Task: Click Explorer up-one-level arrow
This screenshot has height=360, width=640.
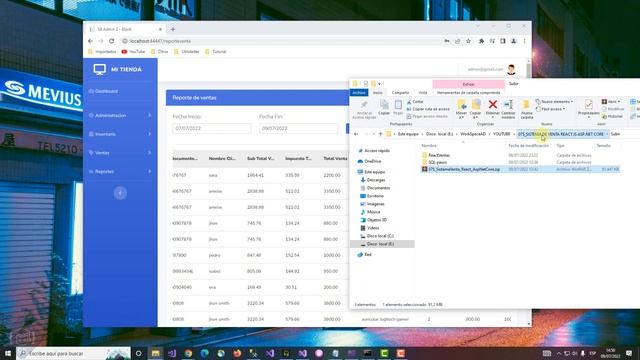Action: click(x=380, y=134)
